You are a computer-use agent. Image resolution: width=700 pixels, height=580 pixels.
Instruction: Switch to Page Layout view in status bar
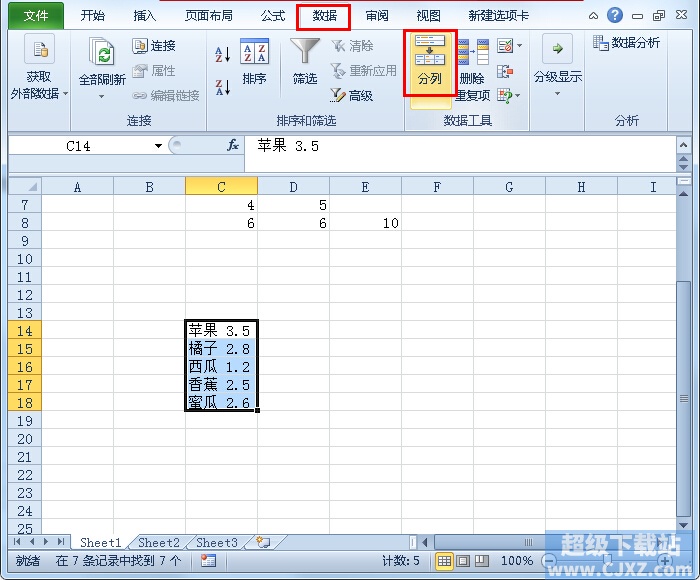[x=463, y=561]
